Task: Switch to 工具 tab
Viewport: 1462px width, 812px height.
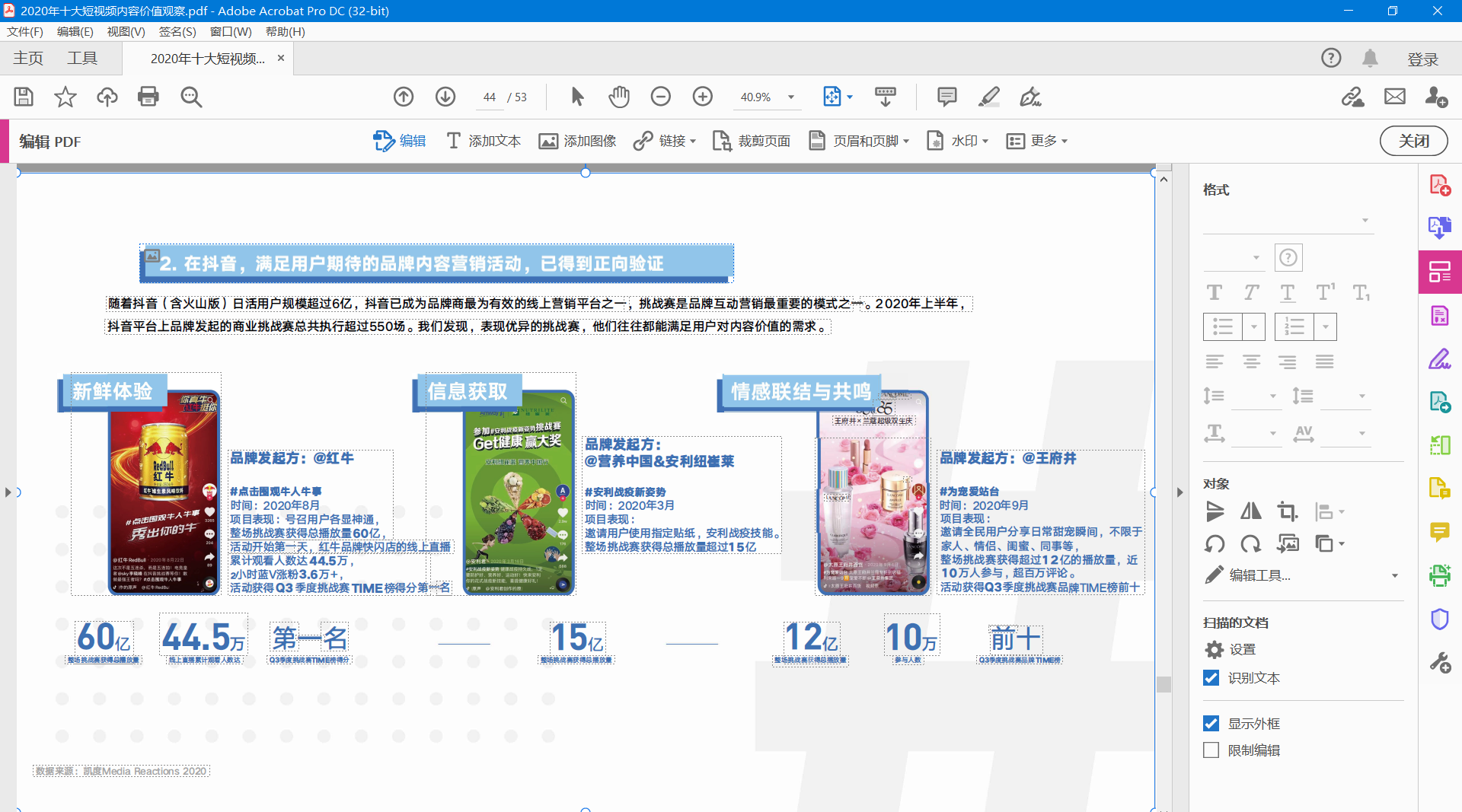Action: [82, 58]
